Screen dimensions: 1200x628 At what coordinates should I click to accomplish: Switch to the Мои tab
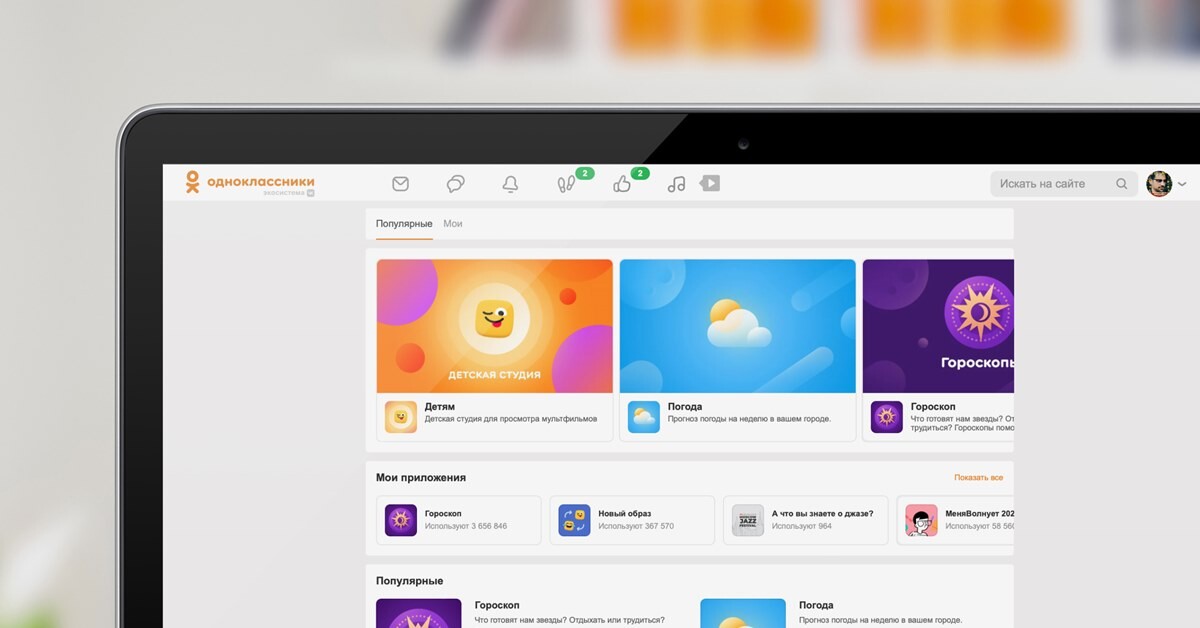coord(453,224)
